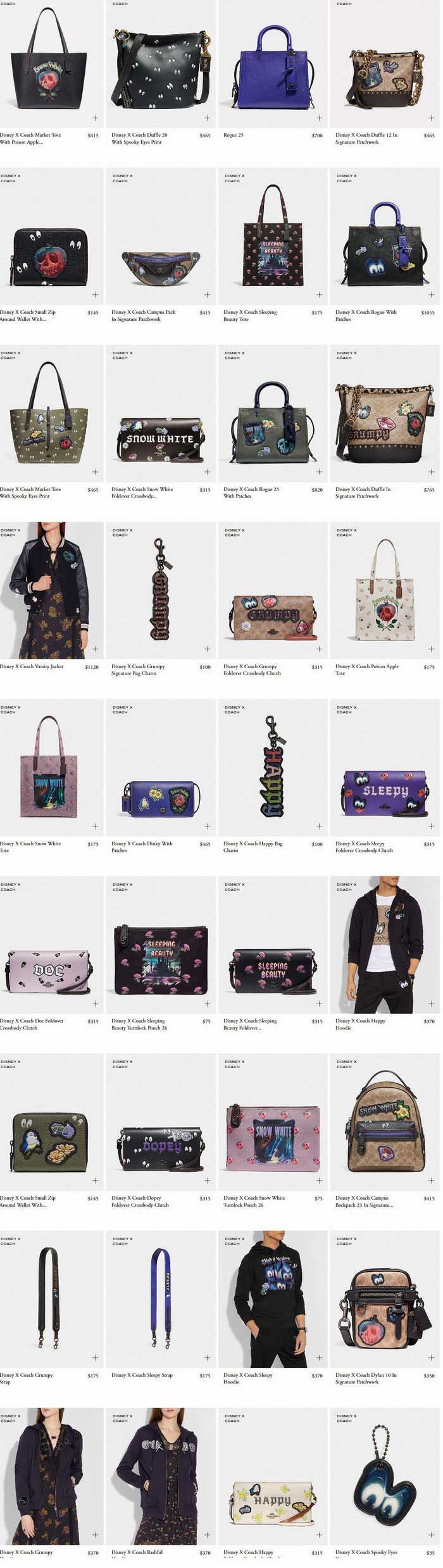Open Disney X Coach Dylan 10 link
Image resolution: width=443 pixels, height=1568 pixels.
pos(366,1379)
